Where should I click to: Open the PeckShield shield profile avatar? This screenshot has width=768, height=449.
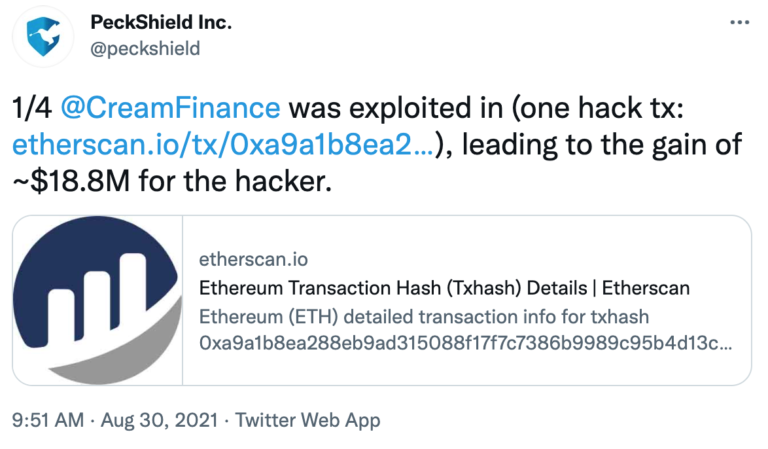pyautogui.click(x=43, y=36)
